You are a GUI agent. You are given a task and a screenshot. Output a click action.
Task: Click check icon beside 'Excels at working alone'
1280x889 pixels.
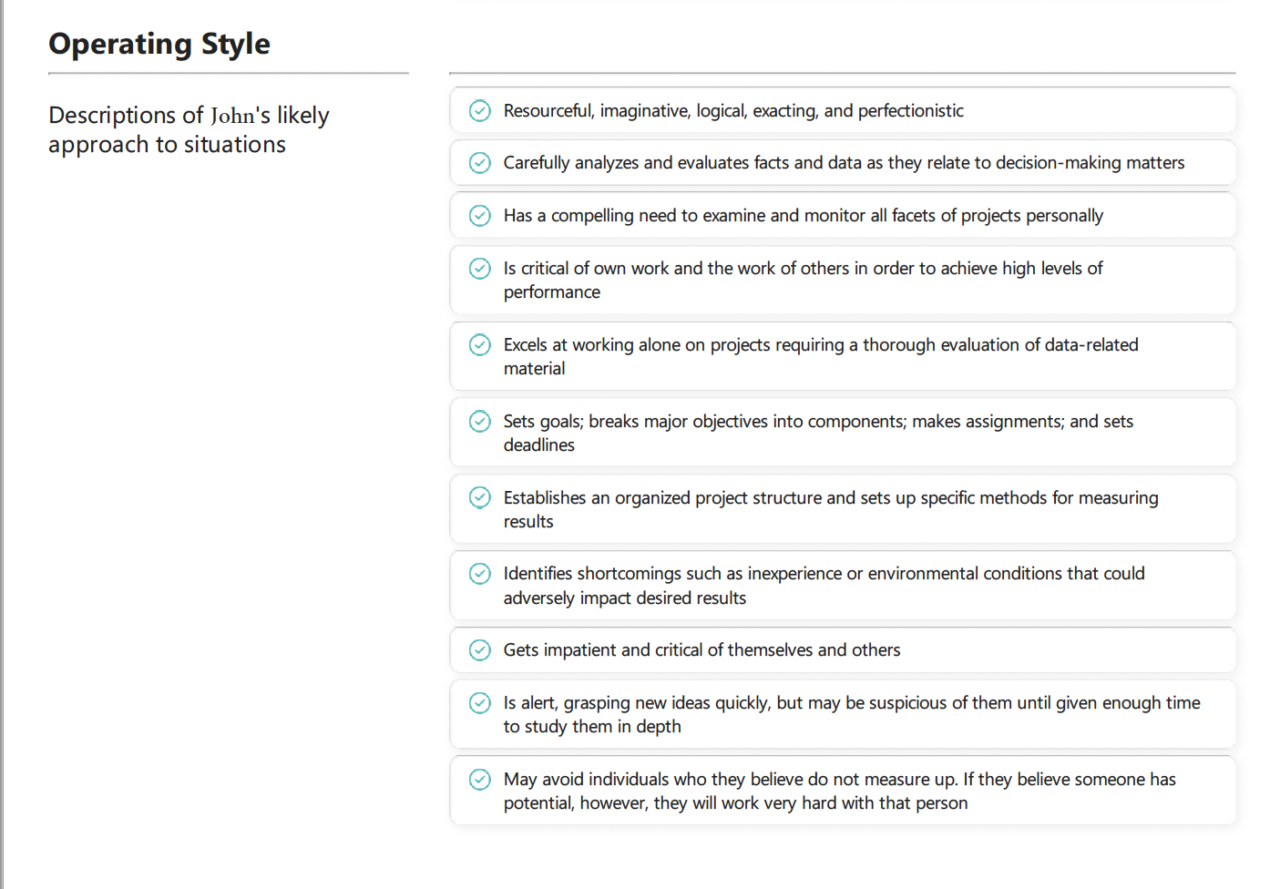pyautogui.click(x=480, y=345)
